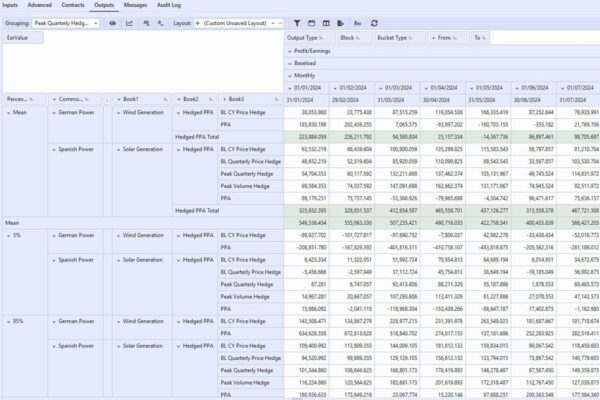
Task: Click the sort icon on Block field
Action: tap(358, 38)
